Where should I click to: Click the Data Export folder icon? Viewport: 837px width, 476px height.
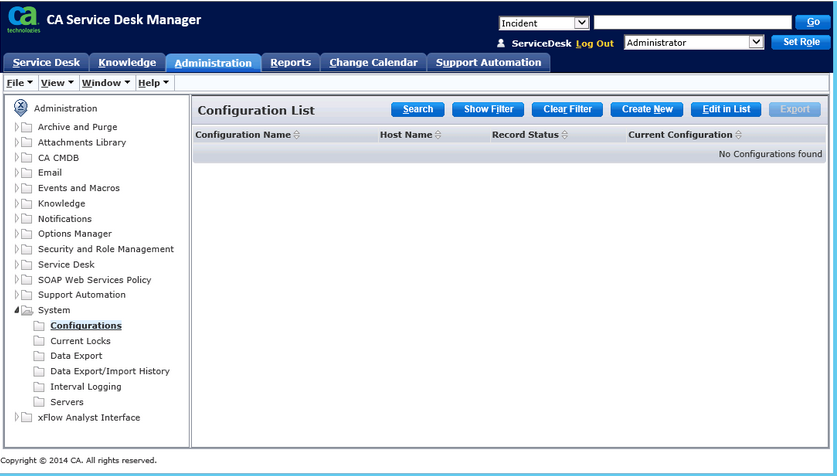click(39, 356)
